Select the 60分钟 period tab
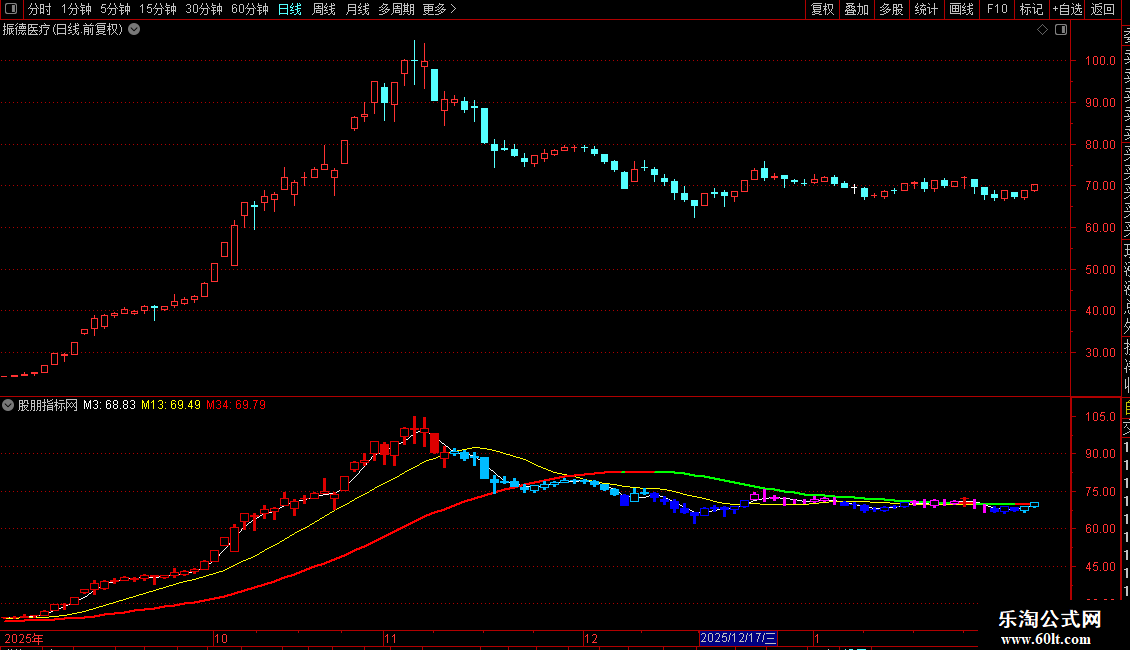 click(250, 9)
